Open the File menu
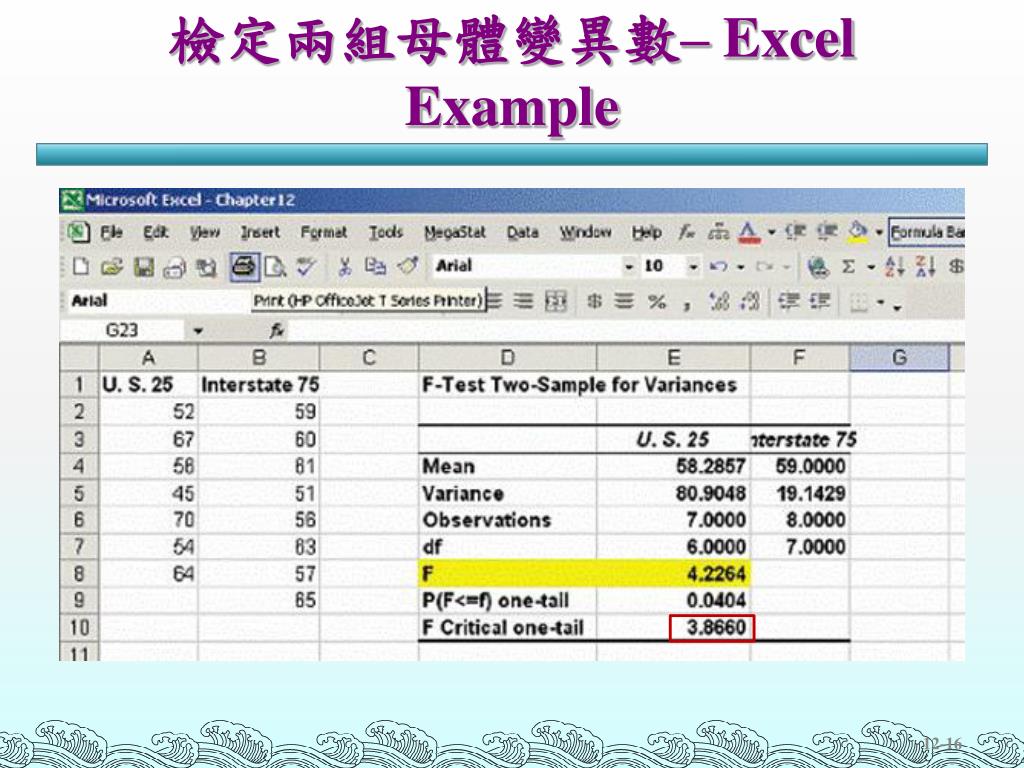Viewport: 1024px width, 768px height. tap(111, 232)
